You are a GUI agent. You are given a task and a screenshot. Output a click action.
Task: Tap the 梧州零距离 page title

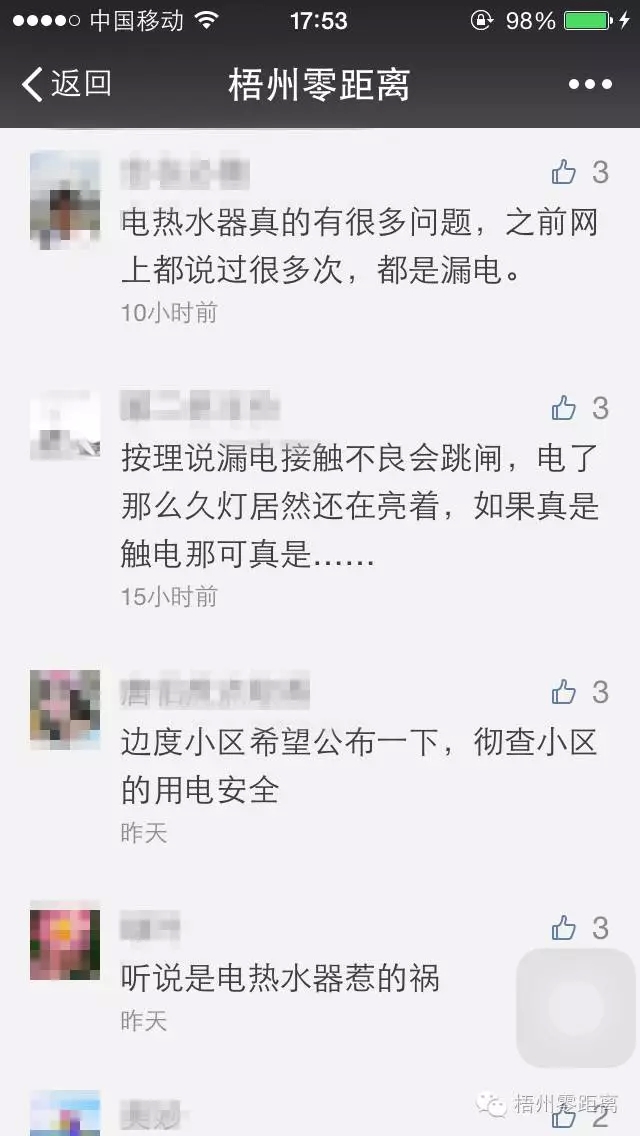tap(319, 85)
